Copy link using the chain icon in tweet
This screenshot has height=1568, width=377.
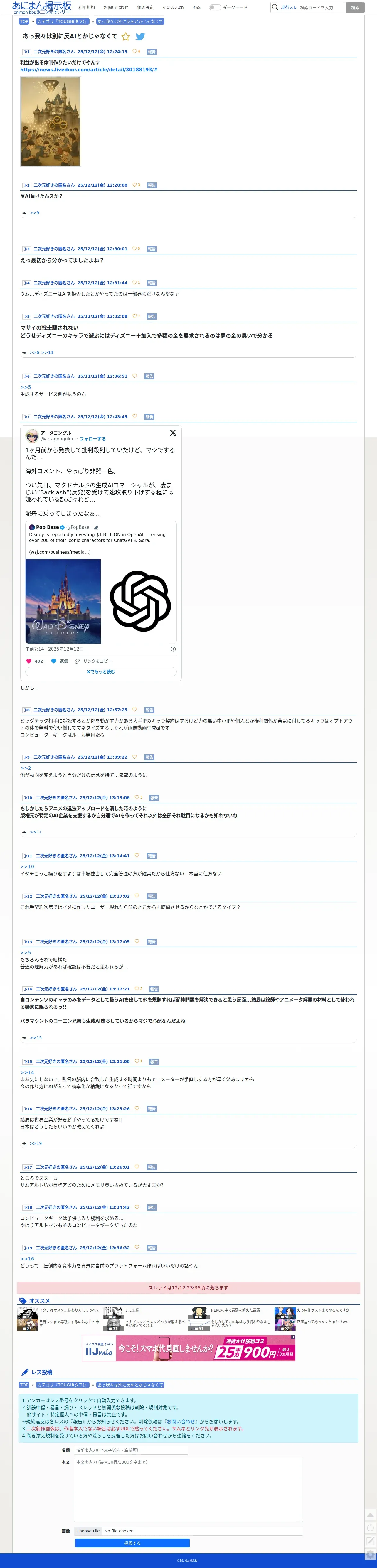tap(77, 661)
